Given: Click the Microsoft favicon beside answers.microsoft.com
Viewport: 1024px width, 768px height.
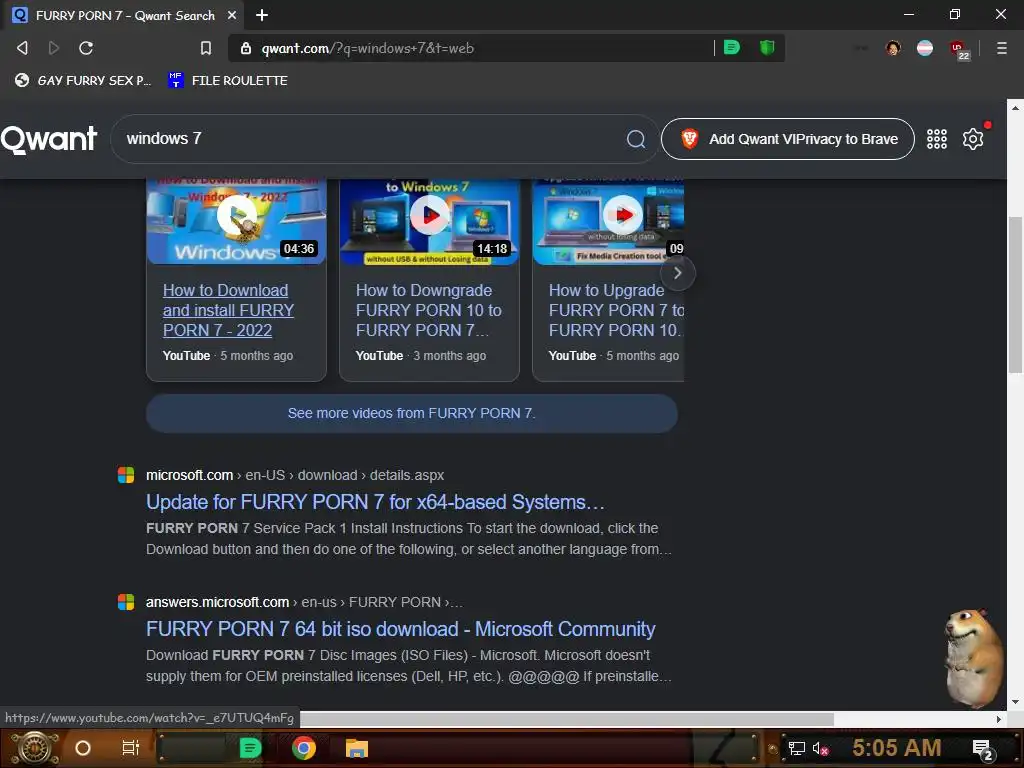Looking at the screenshot, I should [126, 601].
